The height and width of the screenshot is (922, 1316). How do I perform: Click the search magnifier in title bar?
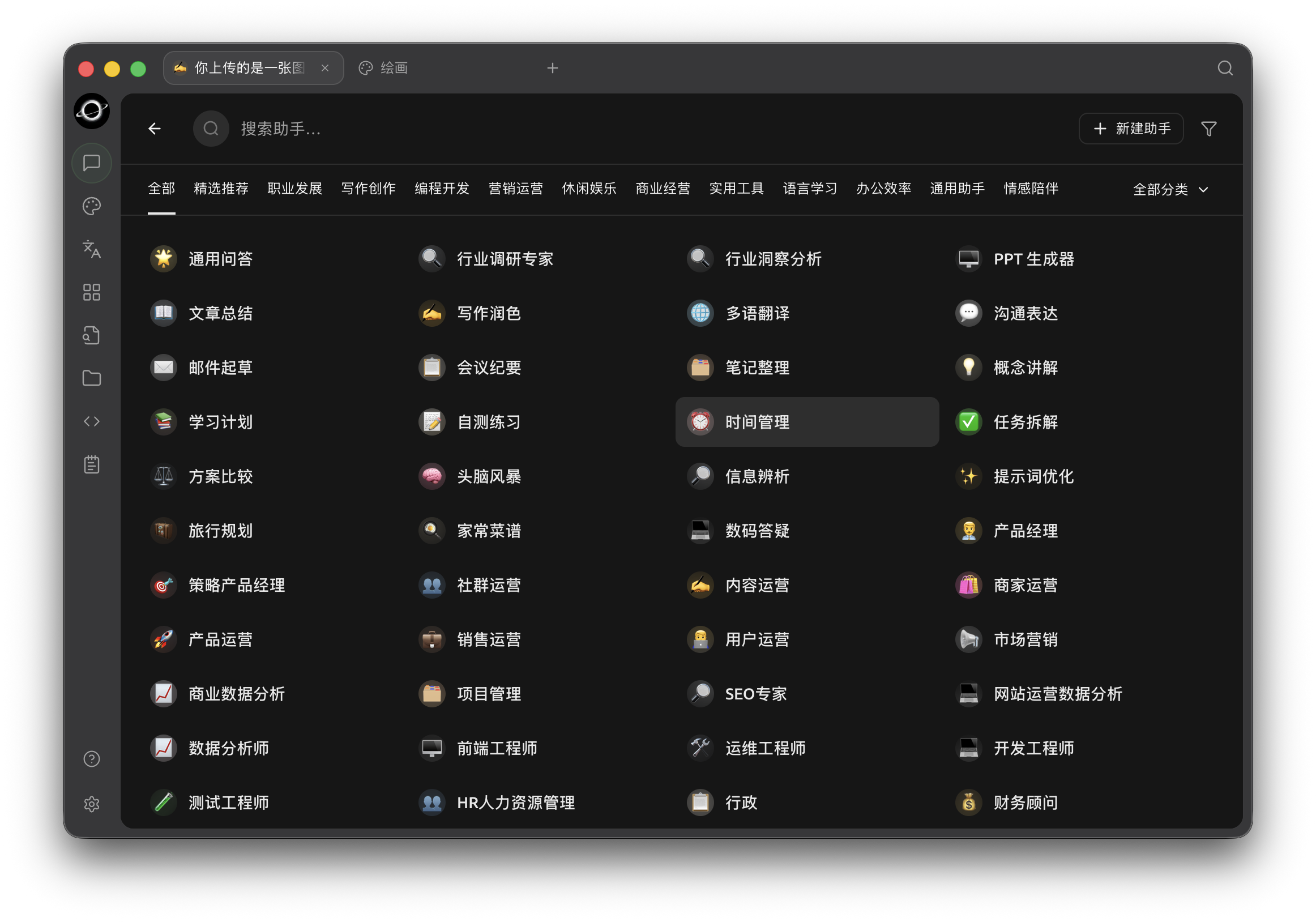[x=1225, y=68]
